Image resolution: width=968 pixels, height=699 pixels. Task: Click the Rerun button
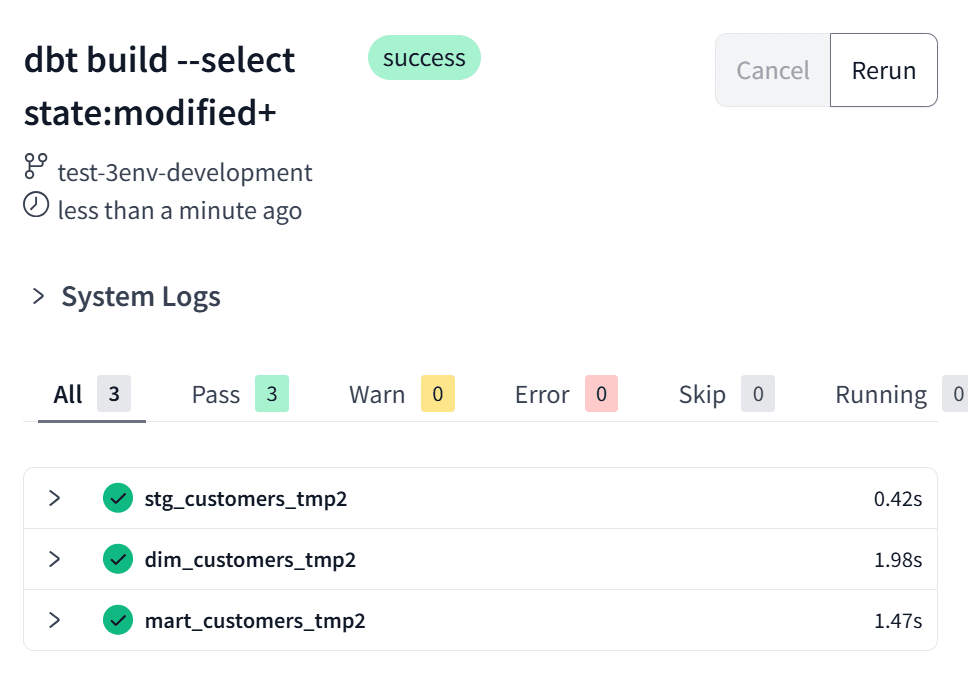[883, 70]
